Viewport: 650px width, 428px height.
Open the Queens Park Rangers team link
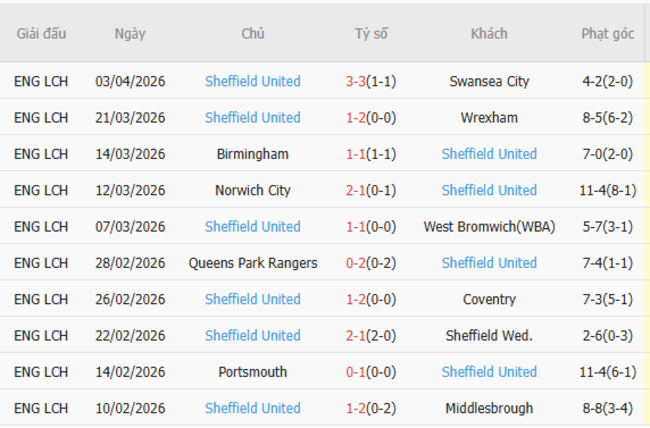pyautogui.click(x=252, y=263)
